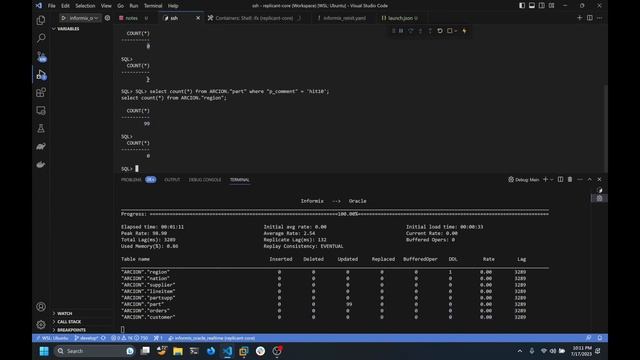Switch to the DEBUG CONSOLE panel tab

point(205,180)
